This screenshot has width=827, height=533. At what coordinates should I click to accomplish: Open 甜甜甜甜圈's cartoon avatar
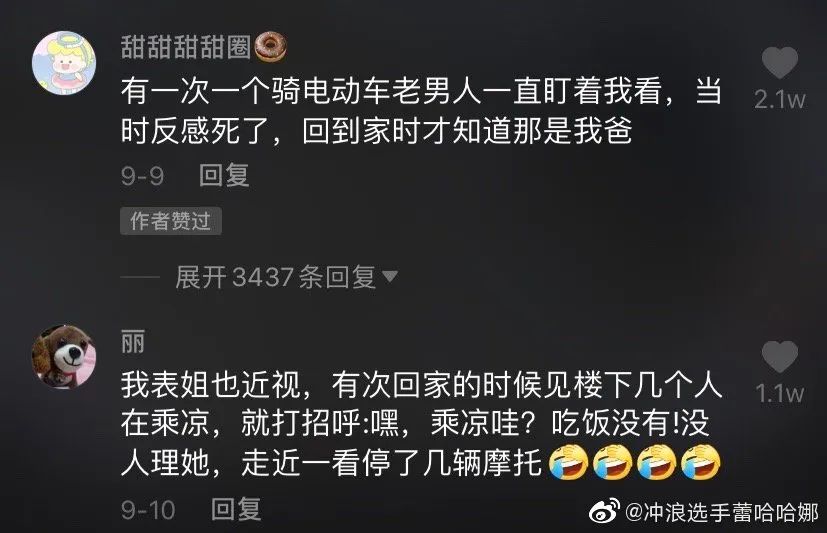point(64,63)
